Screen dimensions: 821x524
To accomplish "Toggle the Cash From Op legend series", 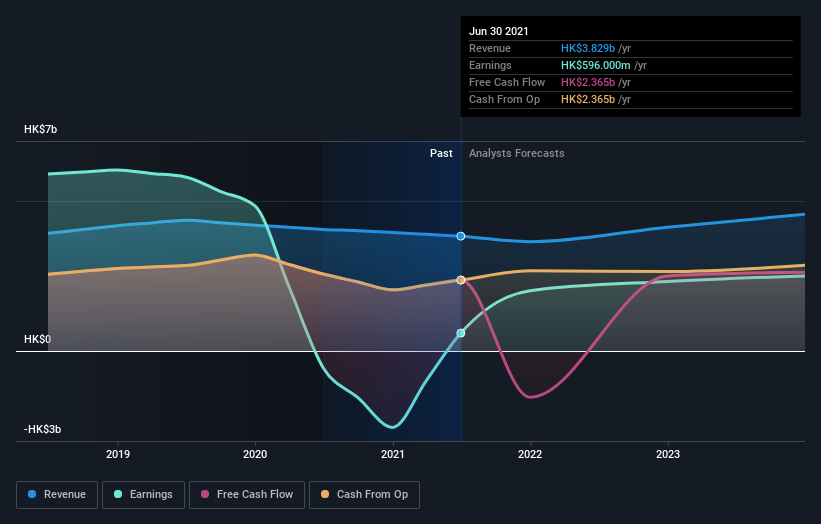I will pos(364,495).
